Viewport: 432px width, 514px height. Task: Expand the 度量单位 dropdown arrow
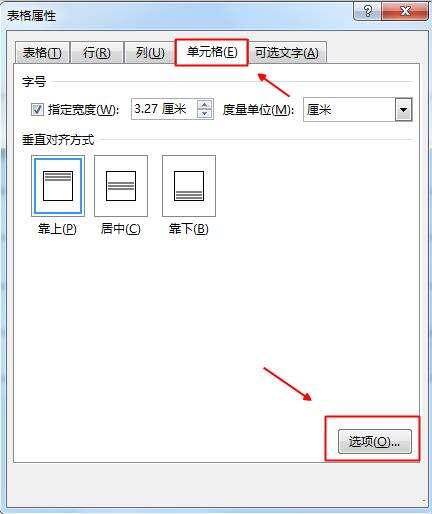pos(404,109)
